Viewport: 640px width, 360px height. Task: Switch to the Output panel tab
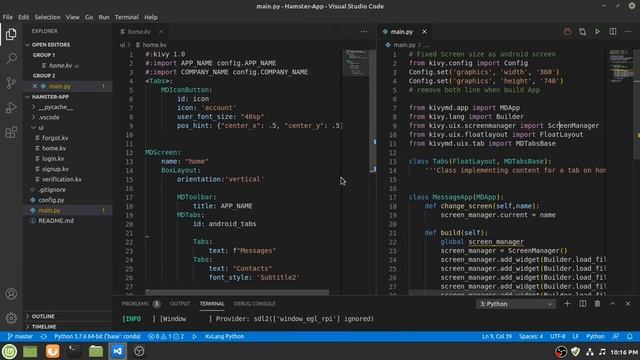click(x=180, y=304)
